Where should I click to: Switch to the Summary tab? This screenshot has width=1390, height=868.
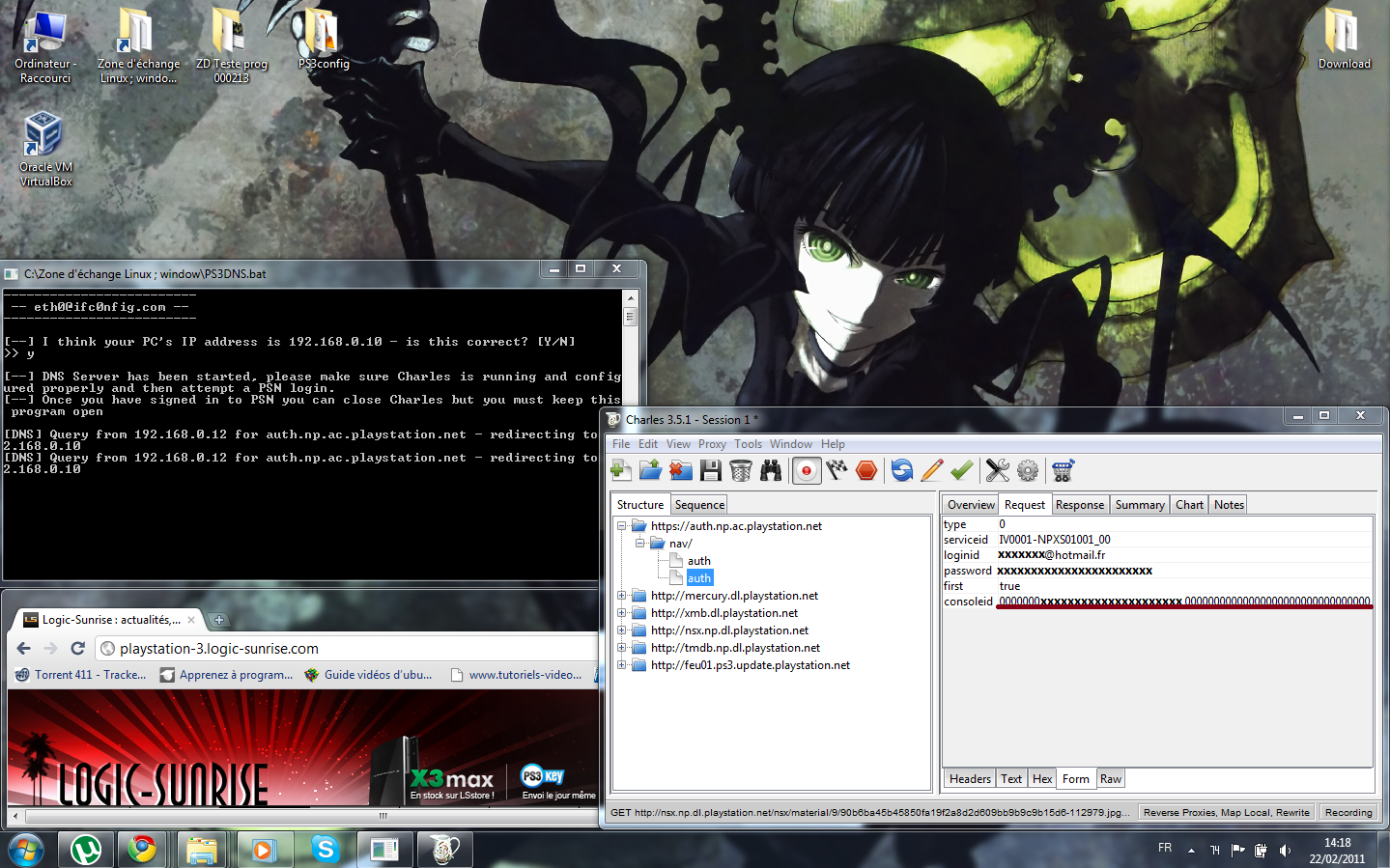point(1140,505)
